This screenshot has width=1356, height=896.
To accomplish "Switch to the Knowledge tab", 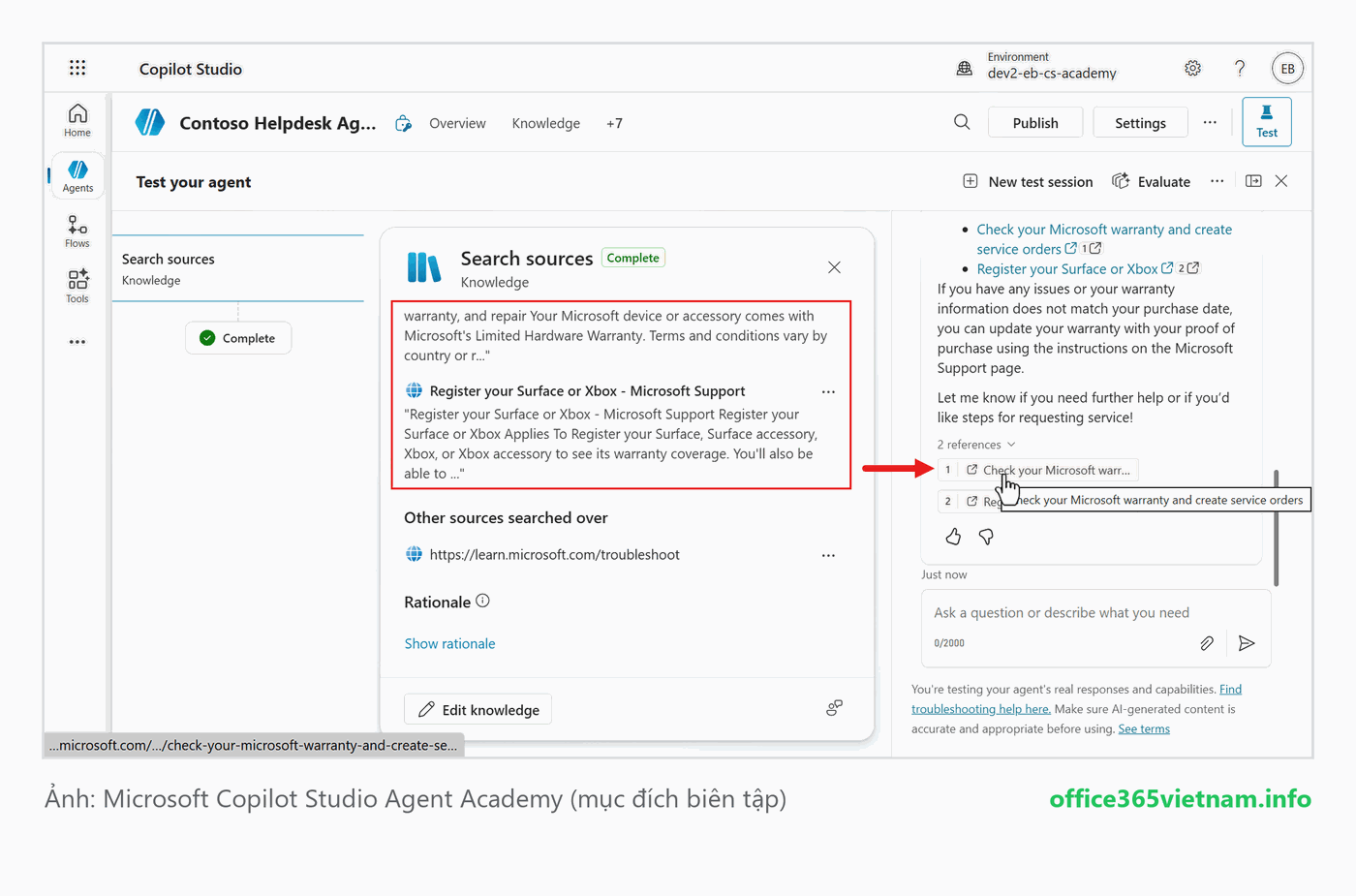I will coord(546,123).
